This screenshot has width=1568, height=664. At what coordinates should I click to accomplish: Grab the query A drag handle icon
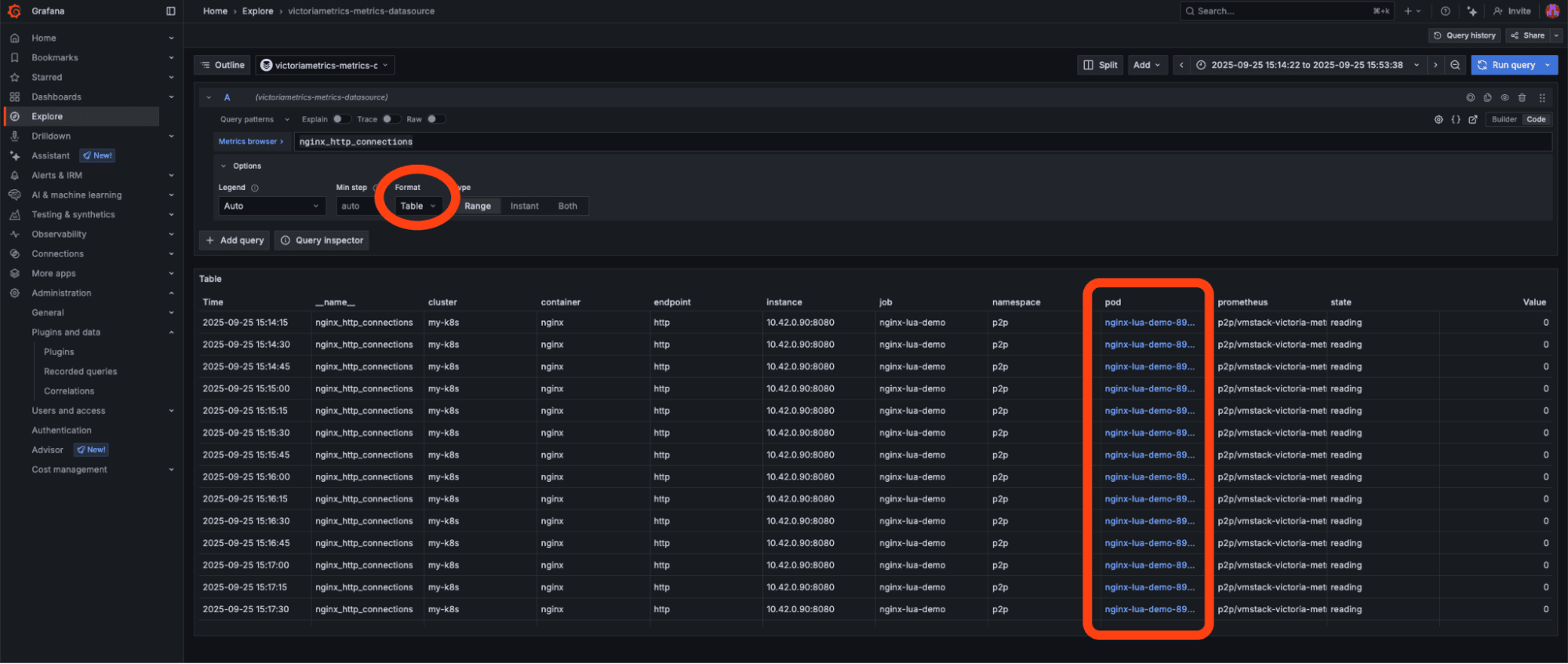[1542, 97]
